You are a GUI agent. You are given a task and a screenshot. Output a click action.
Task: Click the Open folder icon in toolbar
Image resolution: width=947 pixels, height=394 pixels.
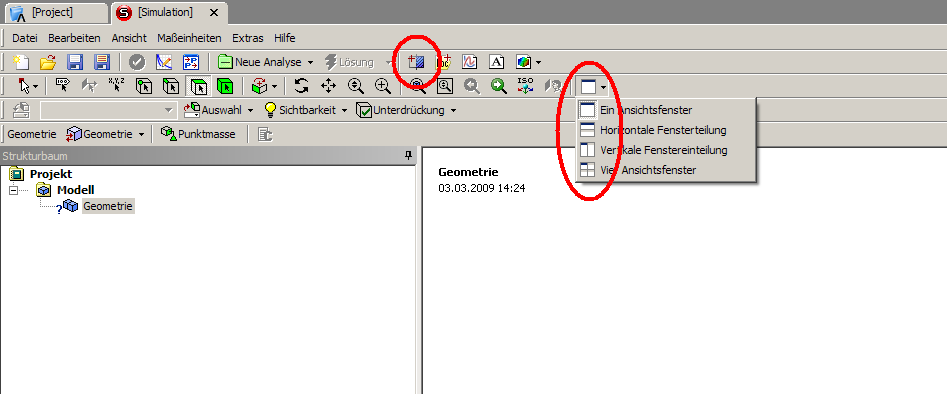click(x=48, y=62)
